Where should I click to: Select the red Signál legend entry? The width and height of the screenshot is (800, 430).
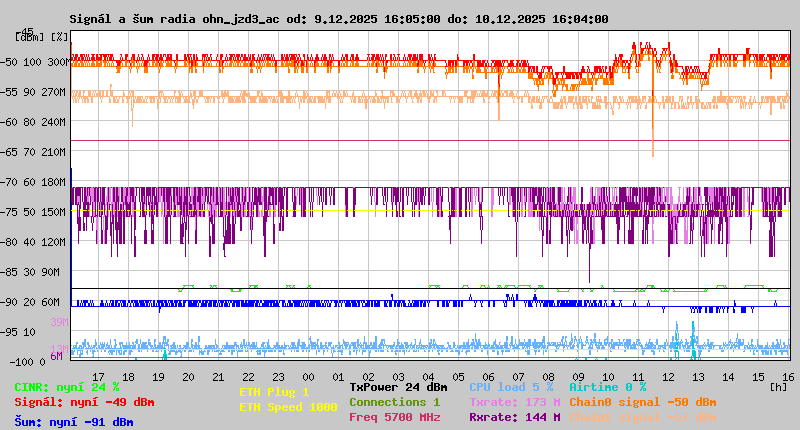click(x=84, y=402)
